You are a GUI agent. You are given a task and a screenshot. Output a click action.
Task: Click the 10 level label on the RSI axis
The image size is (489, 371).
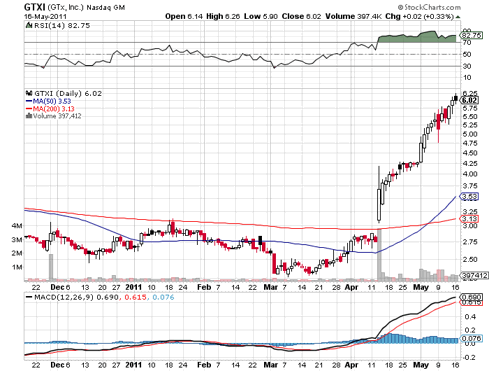[x=467, y=77]
